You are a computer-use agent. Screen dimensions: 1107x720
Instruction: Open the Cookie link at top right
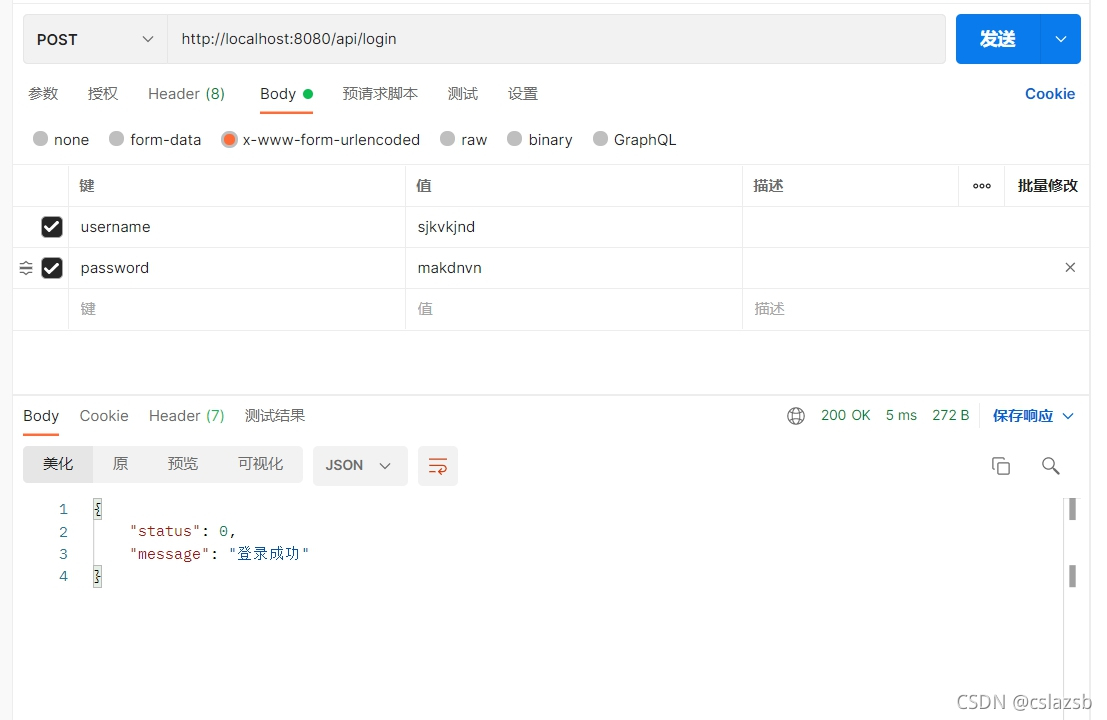pos(1050,94)
